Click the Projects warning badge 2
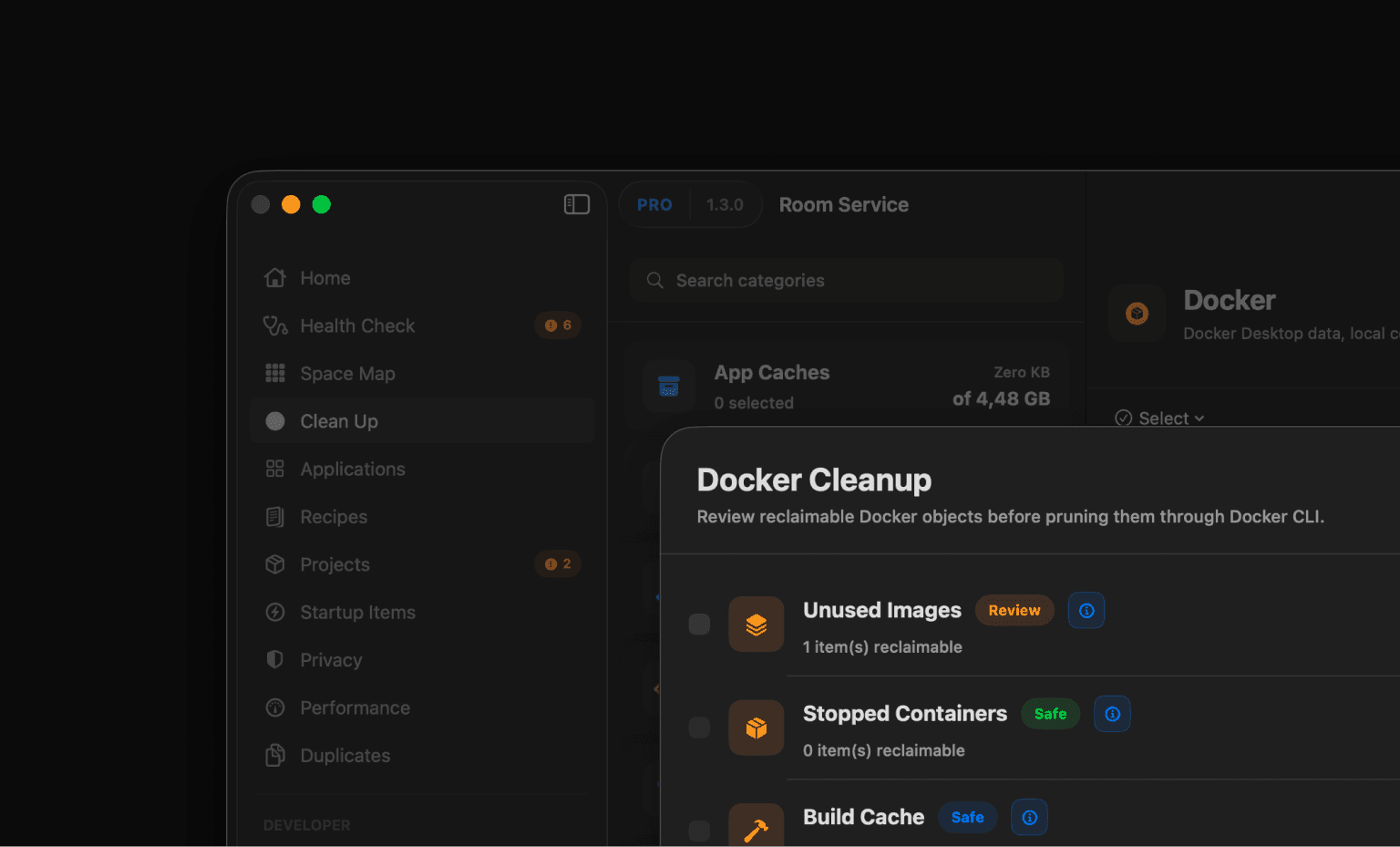The height and width of the screenshot is (847, 1400). click(x=558, y=564)
